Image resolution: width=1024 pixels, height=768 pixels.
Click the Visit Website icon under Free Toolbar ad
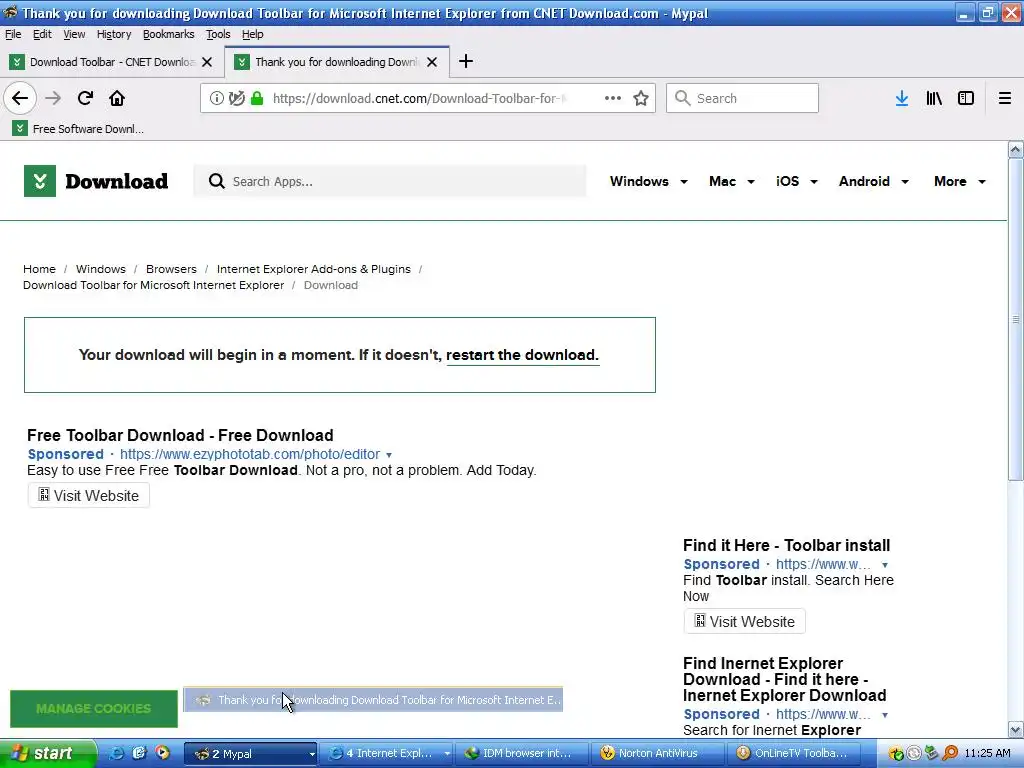point(44,494)
